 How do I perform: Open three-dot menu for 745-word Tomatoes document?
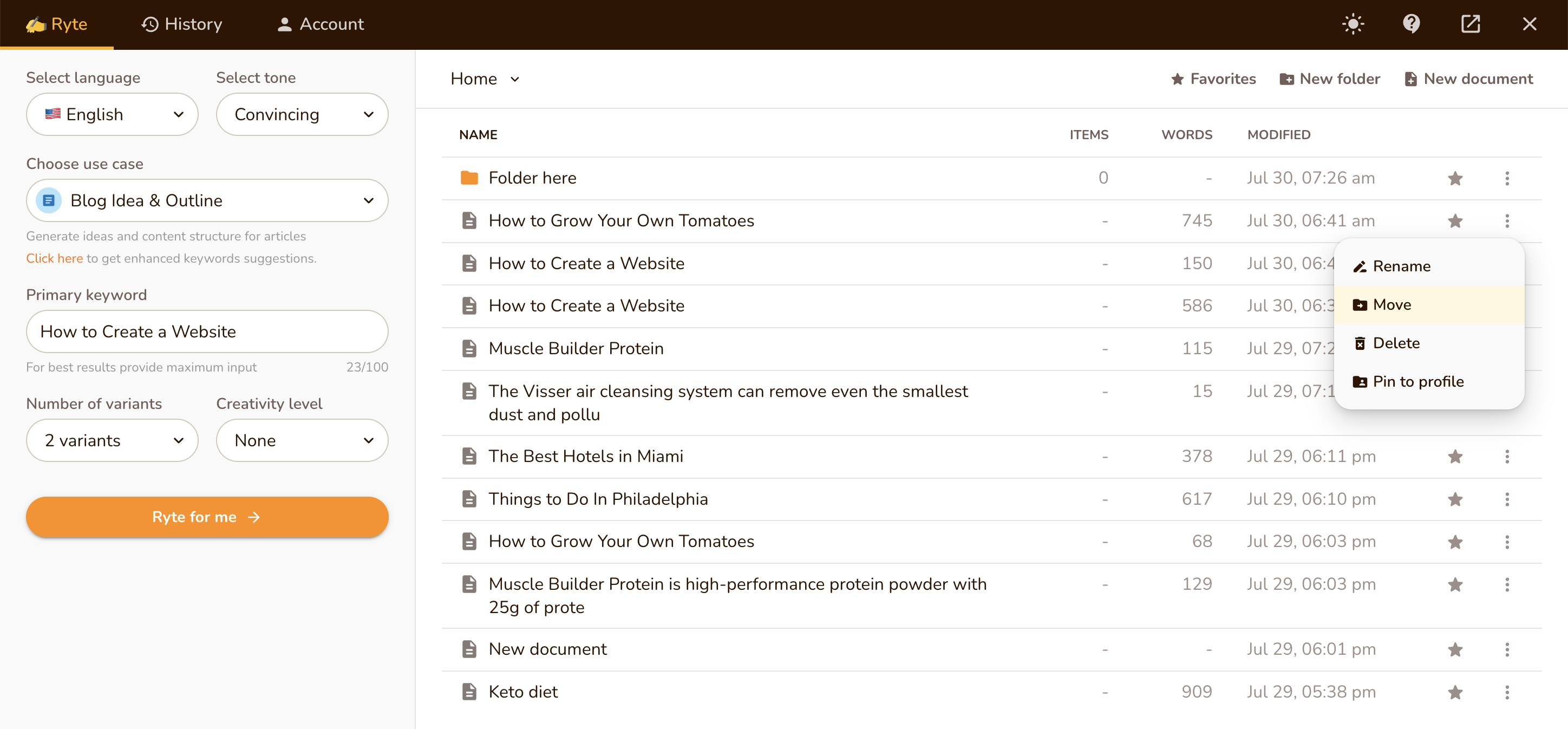pyautogui.click(x=1506, y=221)
